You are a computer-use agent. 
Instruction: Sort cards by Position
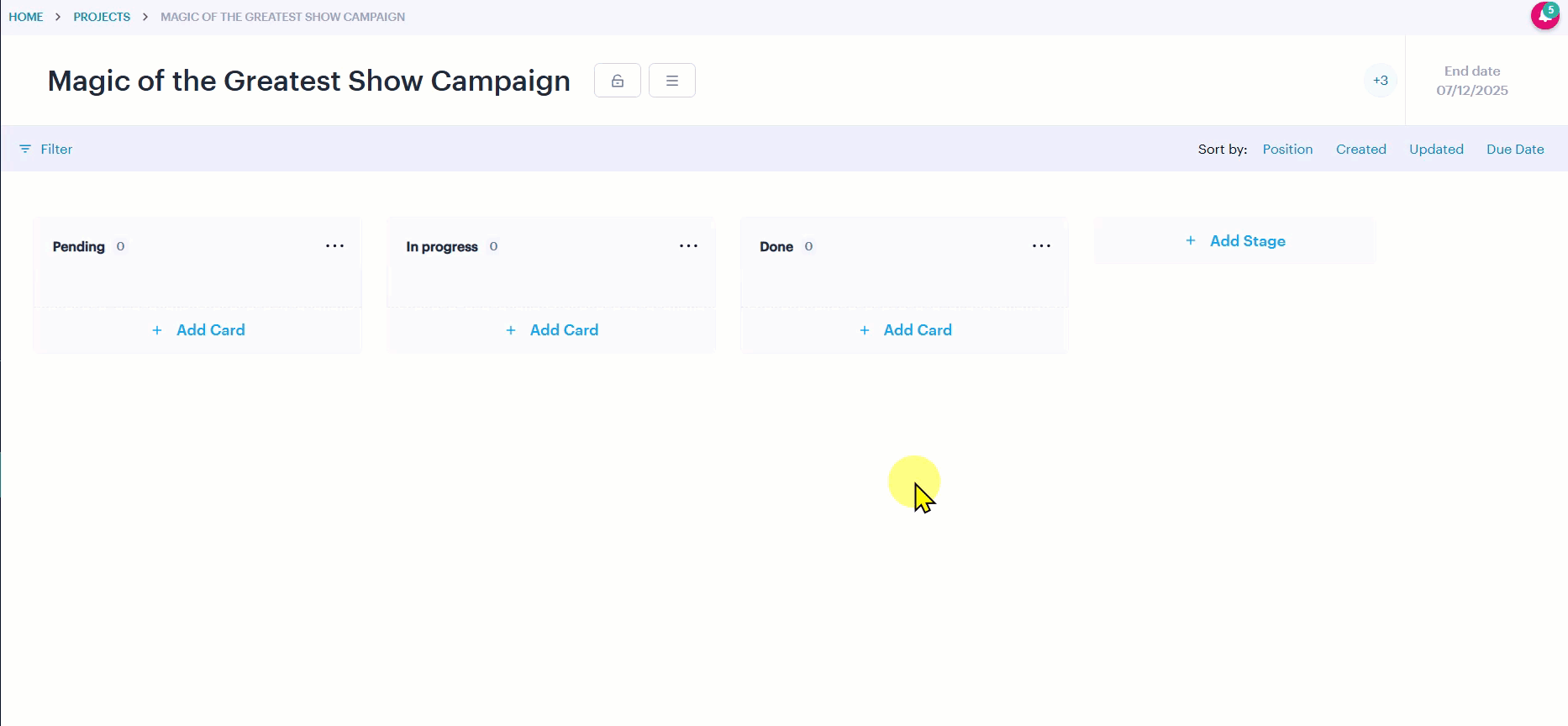click(x=1287, y=149)
